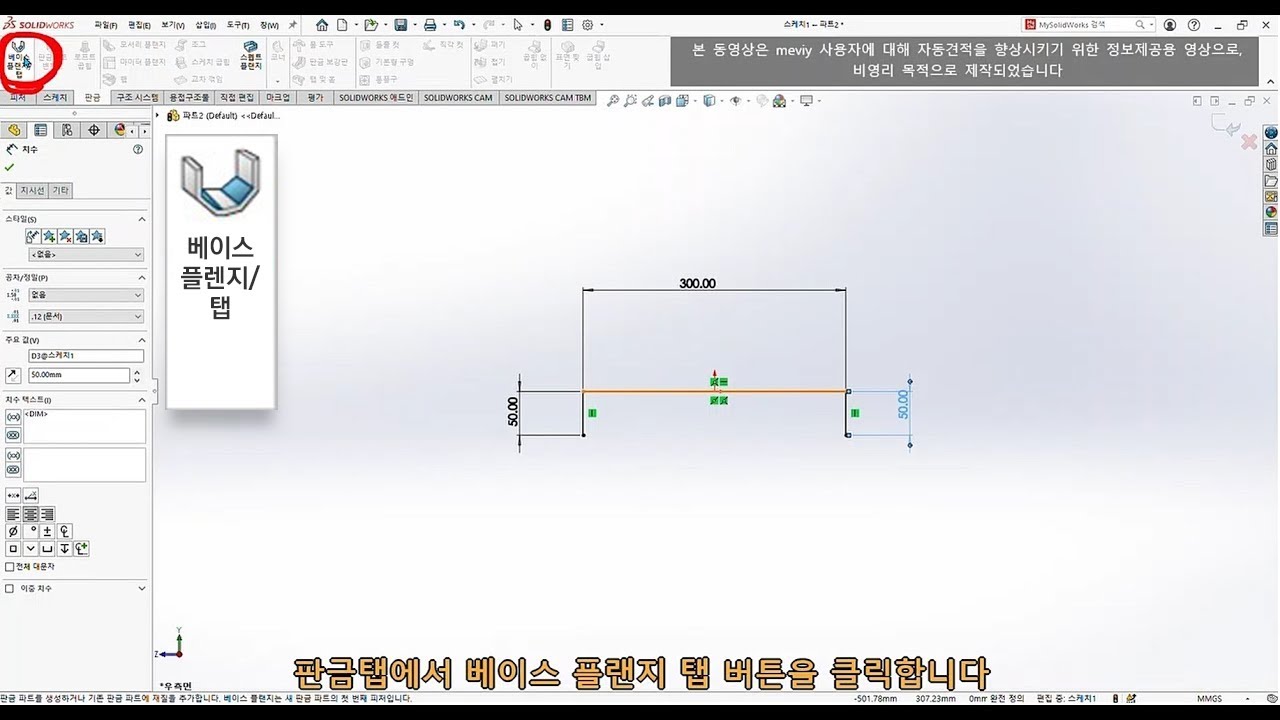Click the login user account icon

tap(1170, 25)
